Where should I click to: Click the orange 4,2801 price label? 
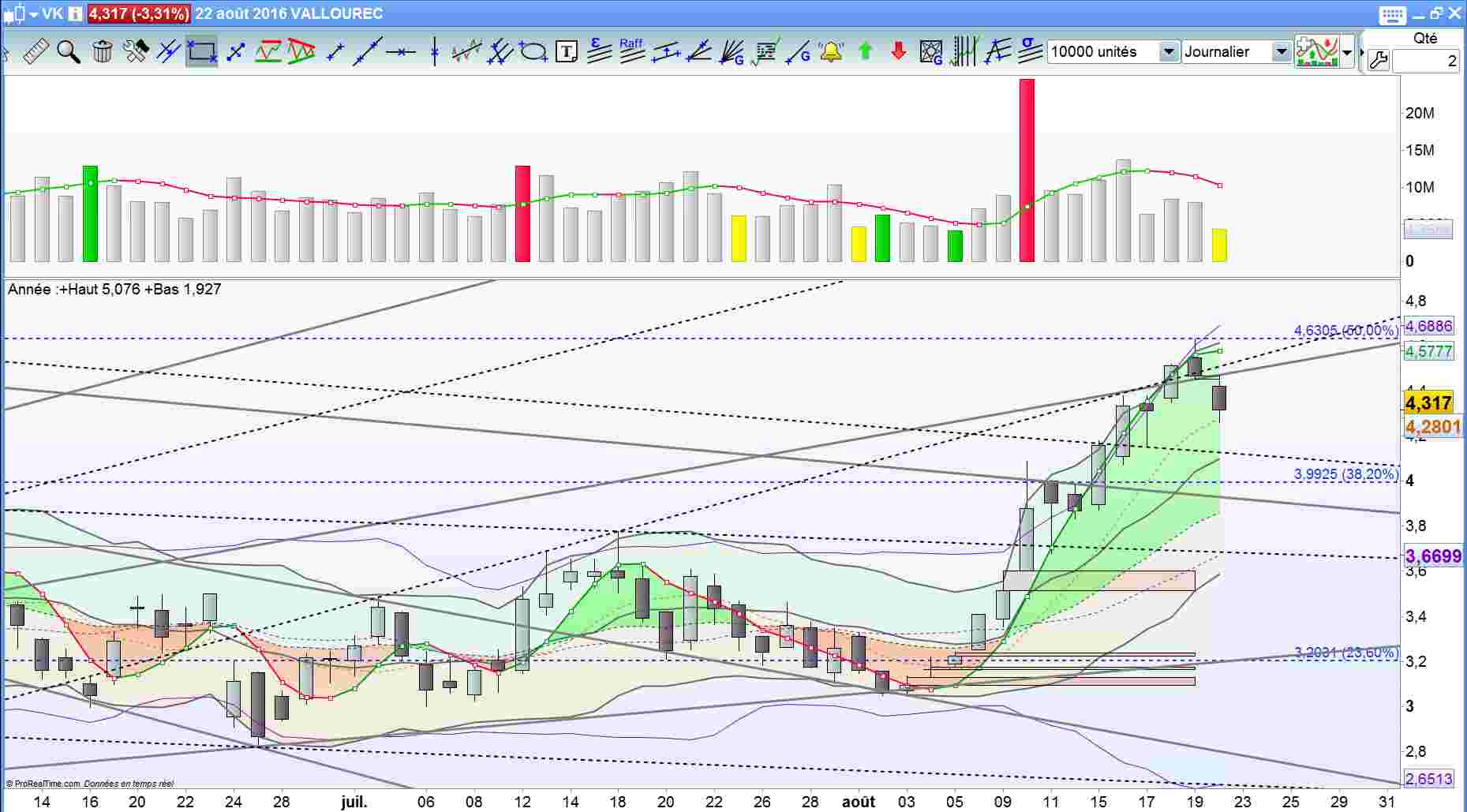1433,427
